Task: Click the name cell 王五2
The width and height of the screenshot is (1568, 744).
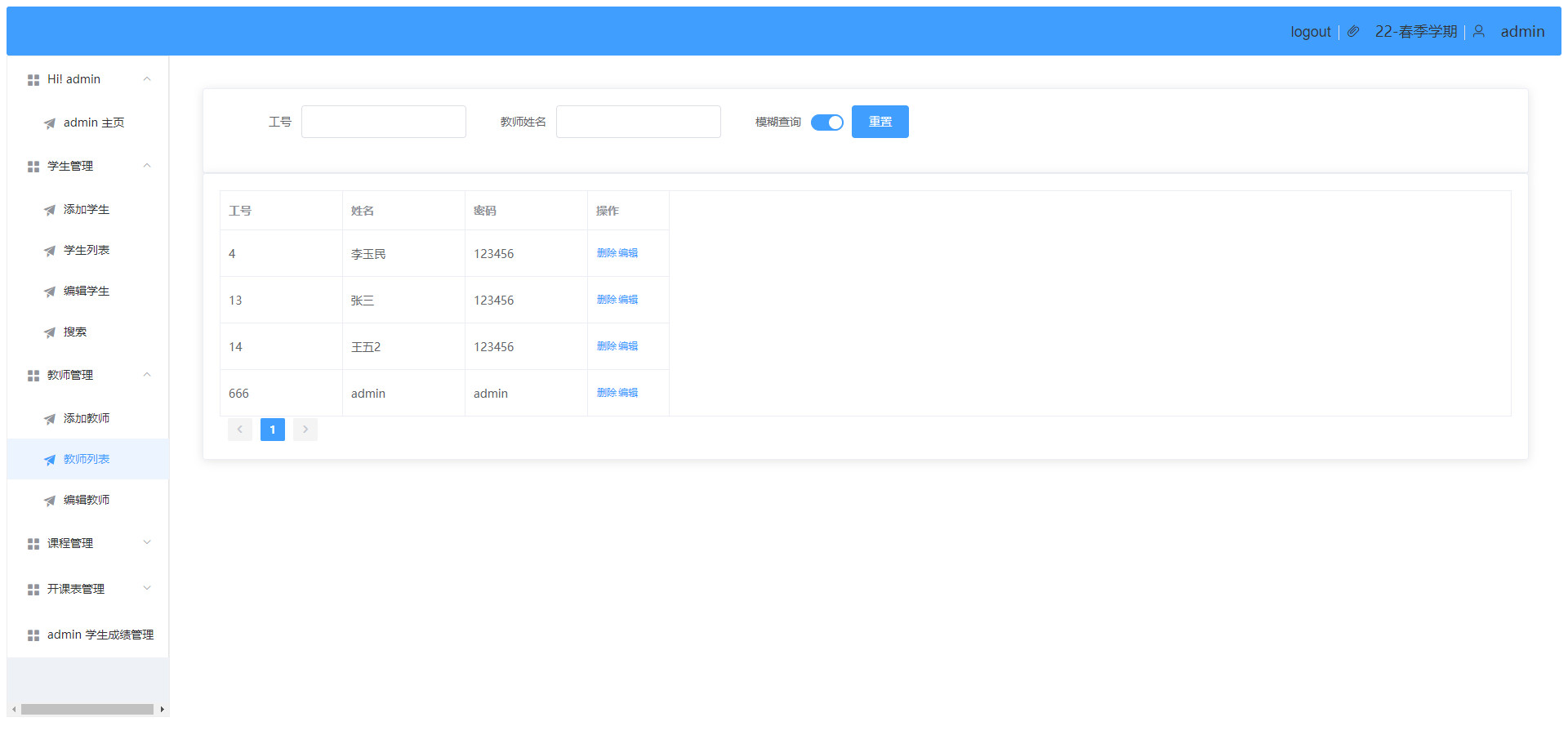Action: tap(403, 347)
